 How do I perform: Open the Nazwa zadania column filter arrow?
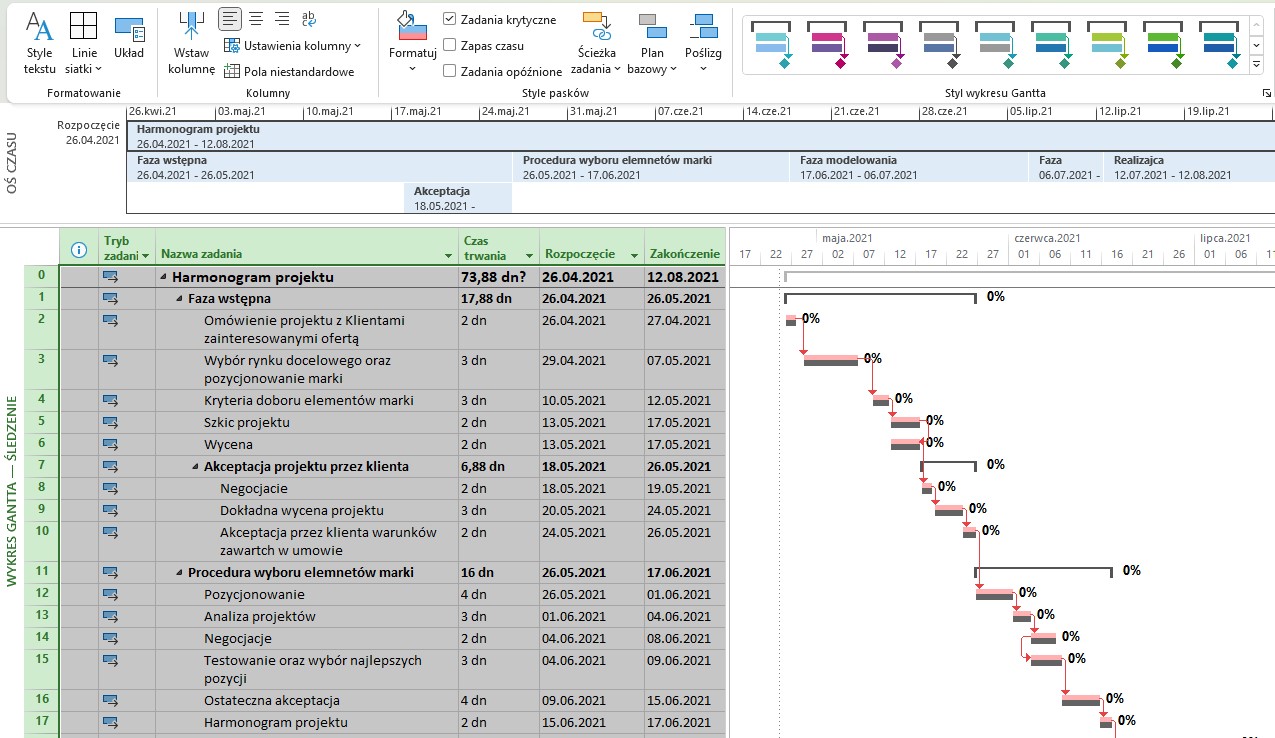click(x=448, y=255)
